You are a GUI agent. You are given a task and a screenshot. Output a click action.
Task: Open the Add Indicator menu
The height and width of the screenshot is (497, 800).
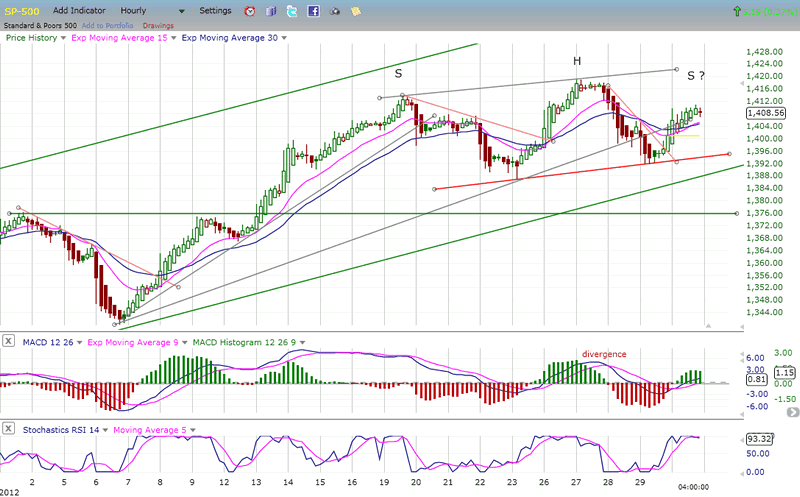87,11
